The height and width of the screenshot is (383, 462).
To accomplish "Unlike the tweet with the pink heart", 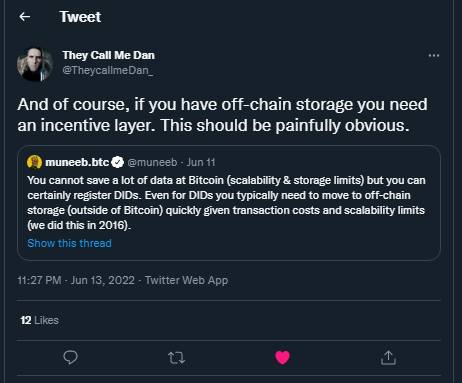I will pos(282,358).
